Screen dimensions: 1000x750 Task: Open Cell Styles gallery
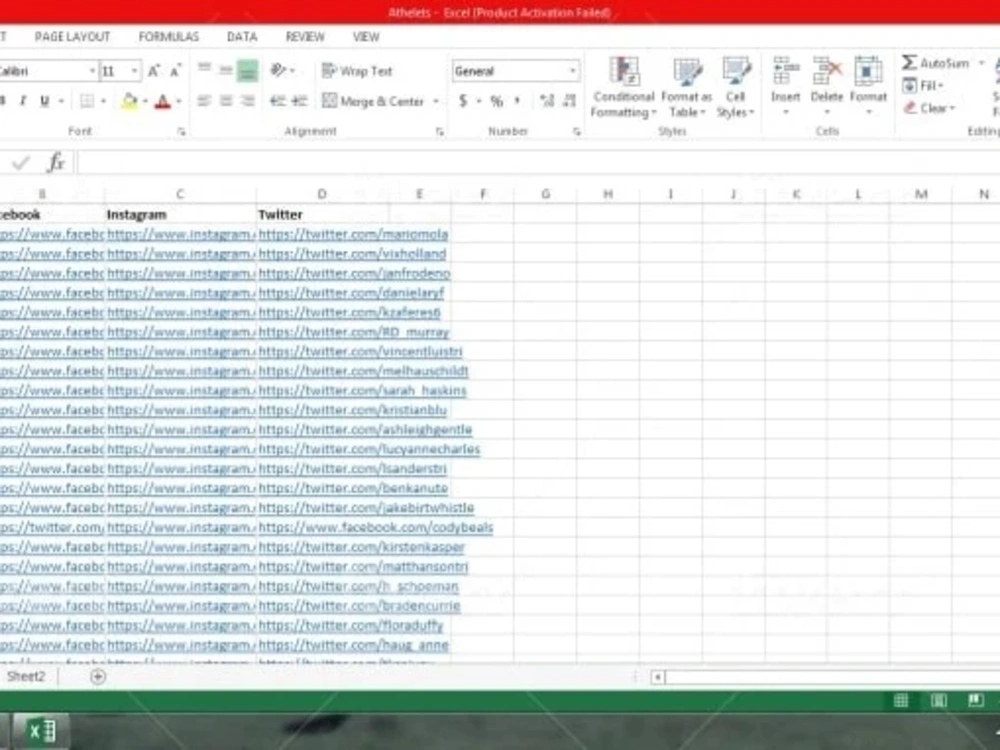(735, 87)
